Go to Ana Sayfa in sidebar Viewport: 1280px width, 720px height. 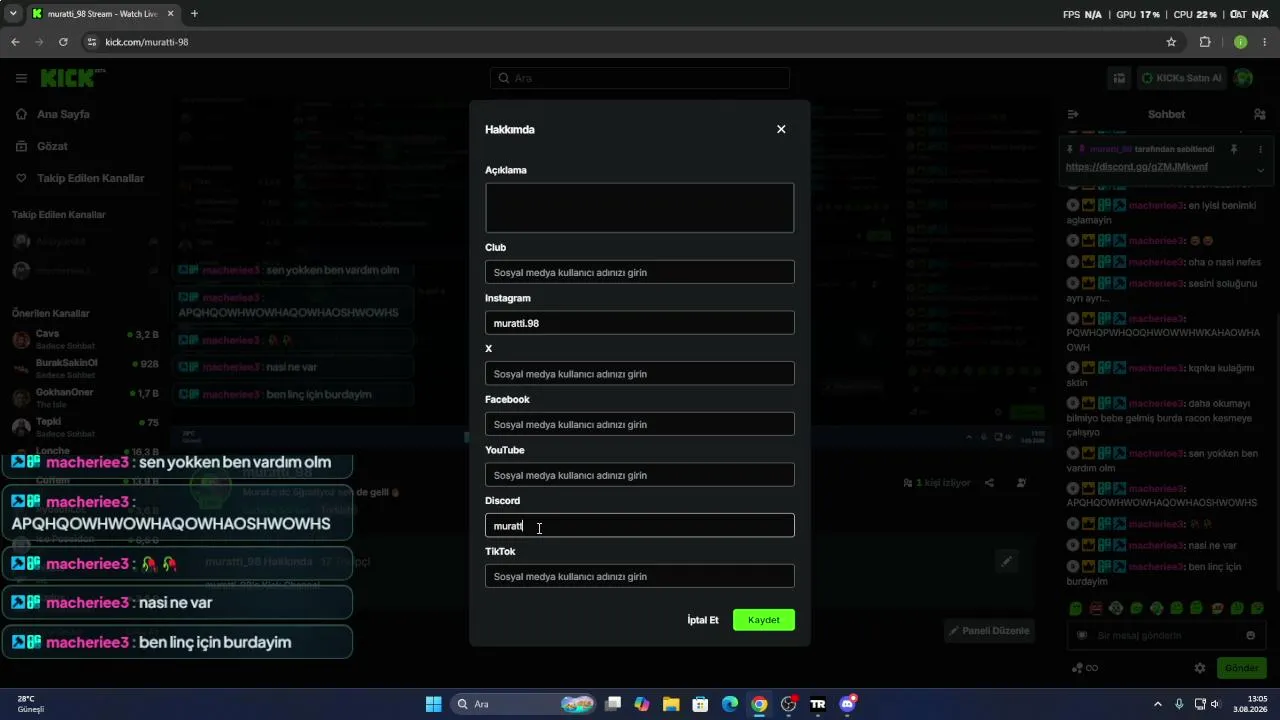coord(63,114)
